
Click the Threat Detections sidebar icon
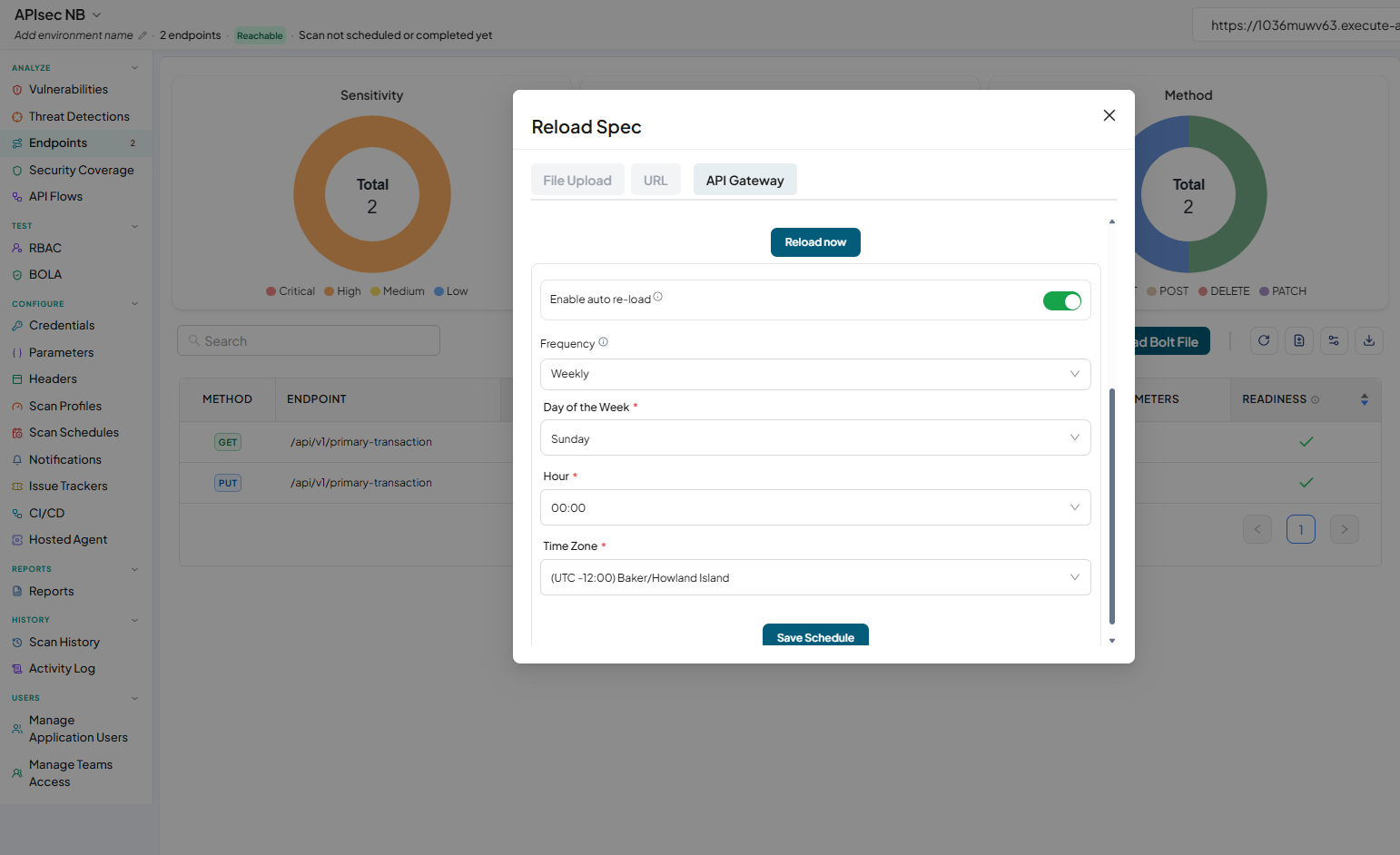point(17,117)
